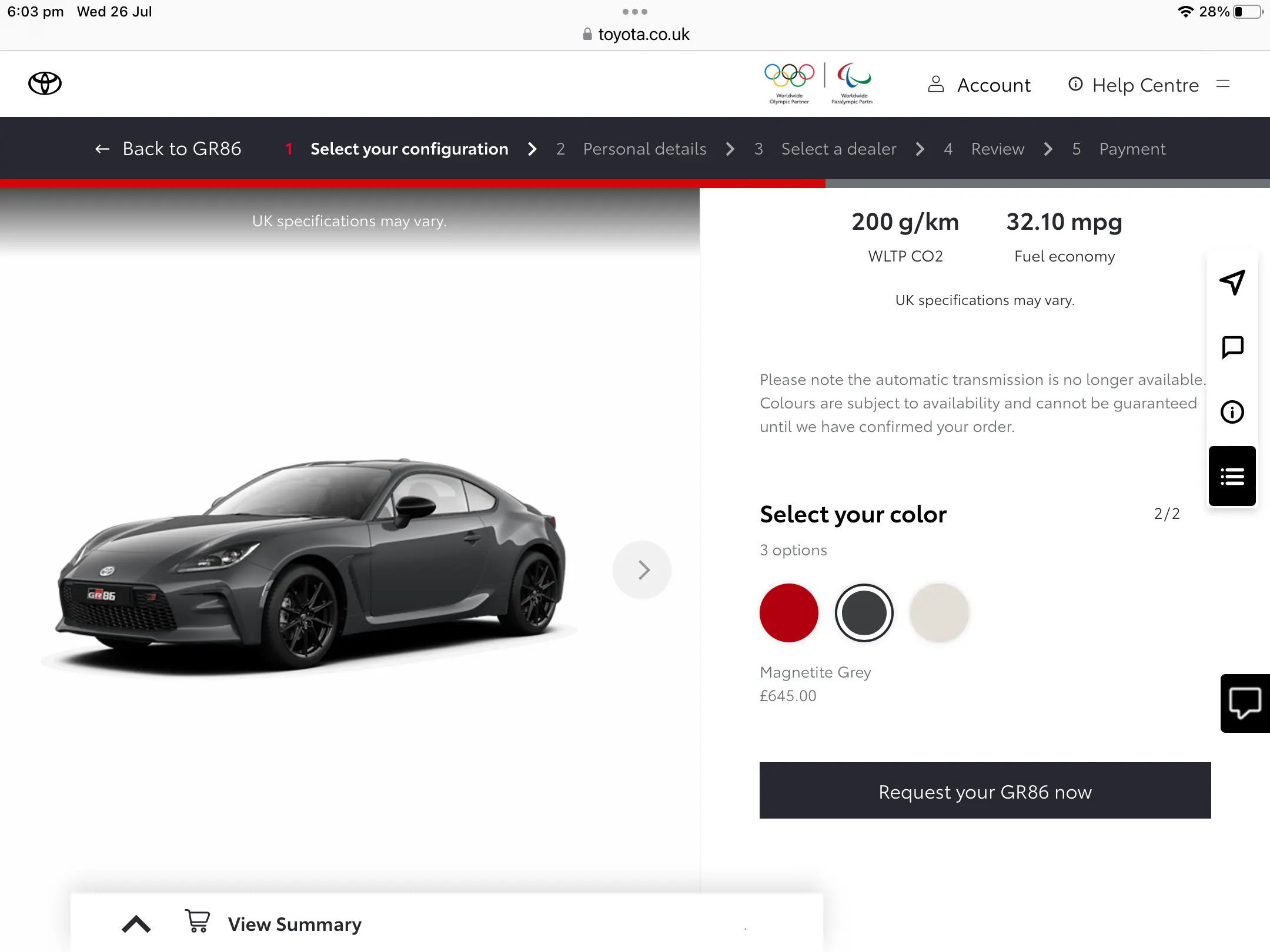Open the Help Centre
The image size is (1270, 952).
pyautogui.click(x=1133, y=85)
